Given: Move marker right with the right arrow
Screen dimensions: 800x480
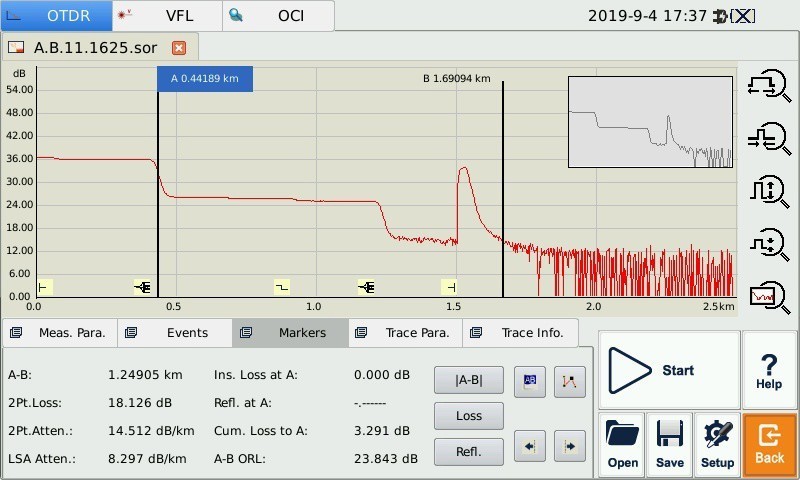Looking at the screenshot, I should tap(569, 446).
